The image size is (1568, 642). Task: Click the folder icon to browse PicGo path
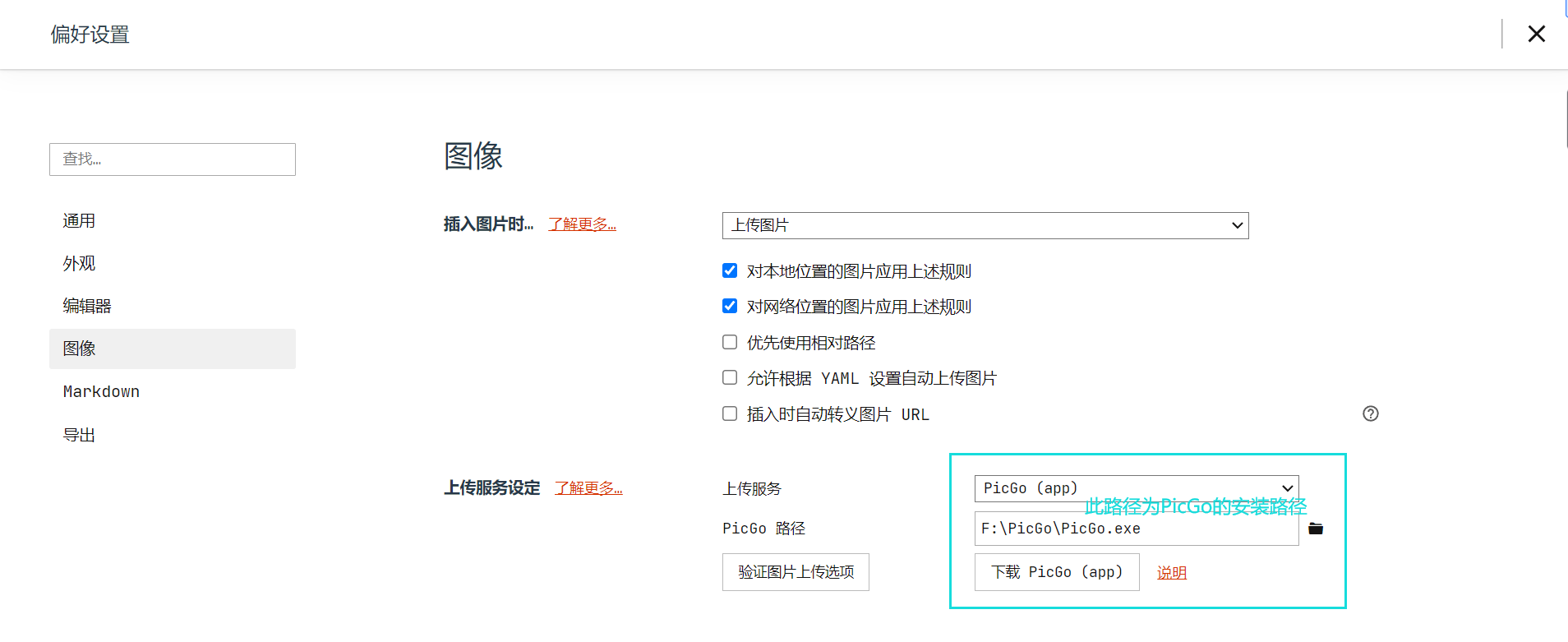1316,529
